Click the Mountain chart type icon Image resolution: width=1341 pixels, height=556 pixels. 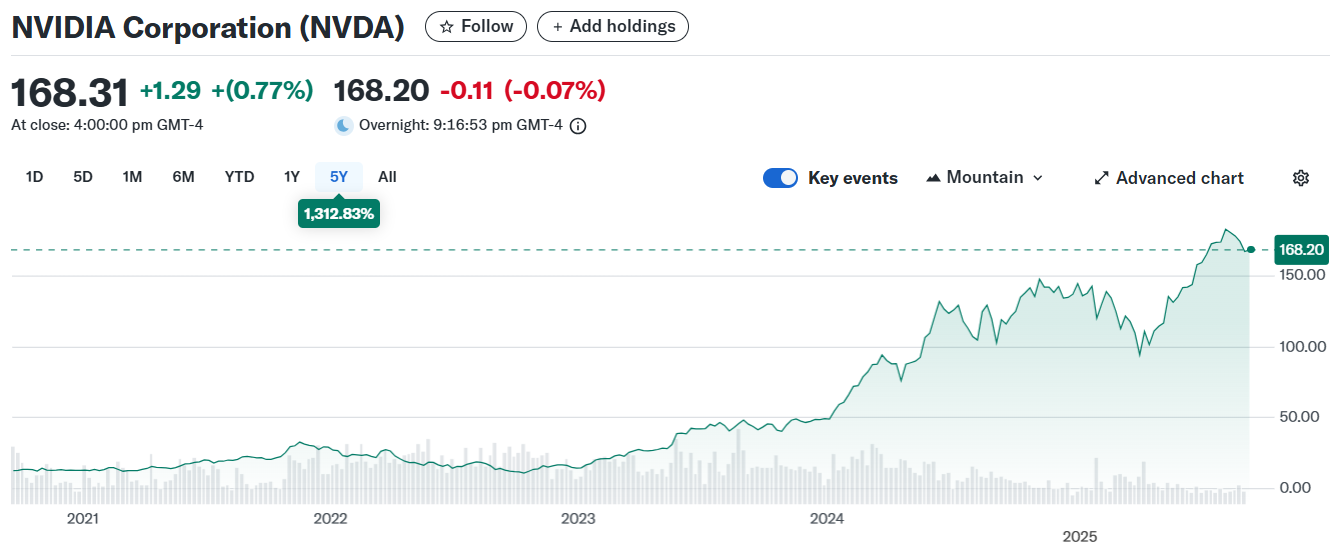click(934, 178)
